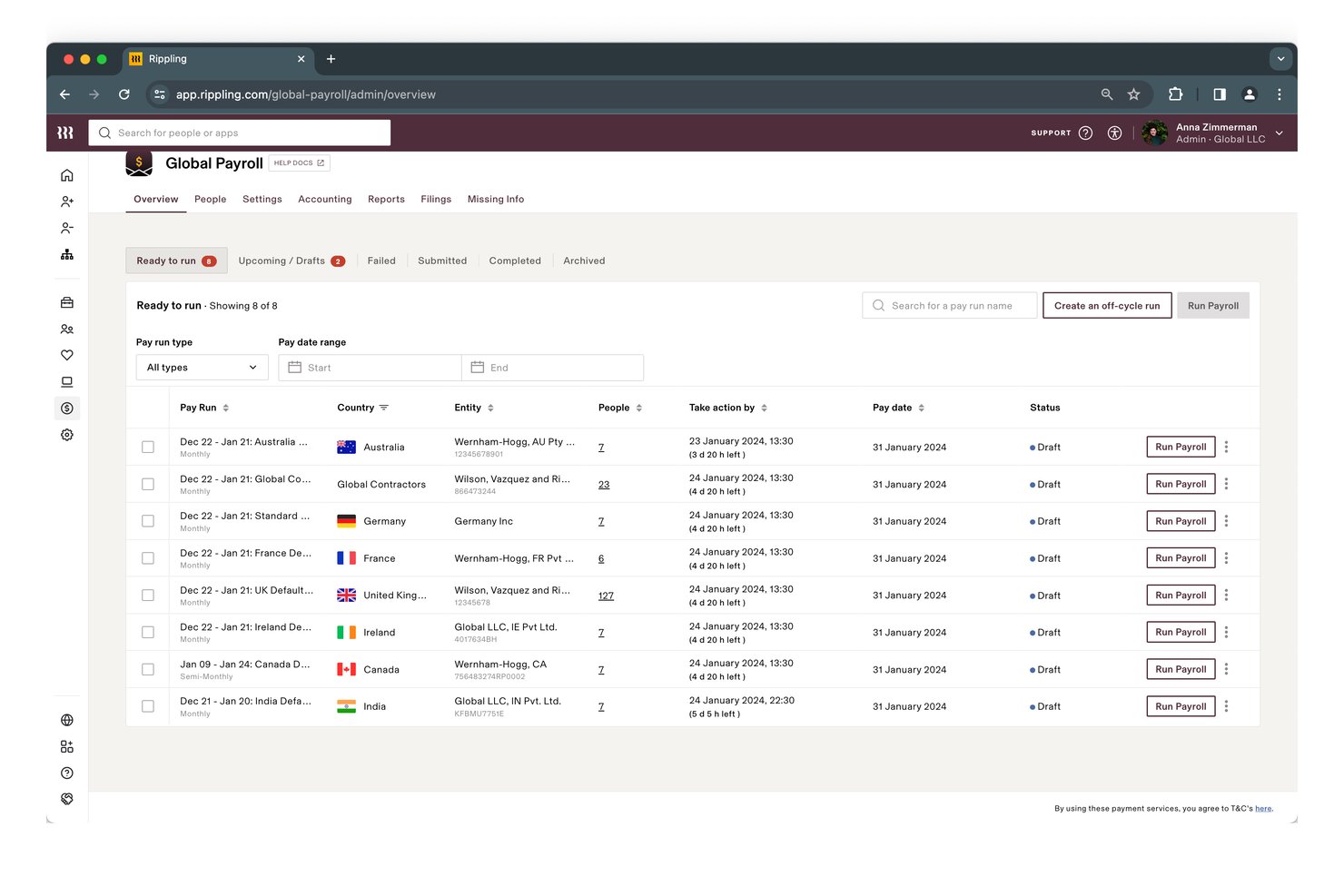
Task: Switch to the Filings tab
Action: click(436, 199)
